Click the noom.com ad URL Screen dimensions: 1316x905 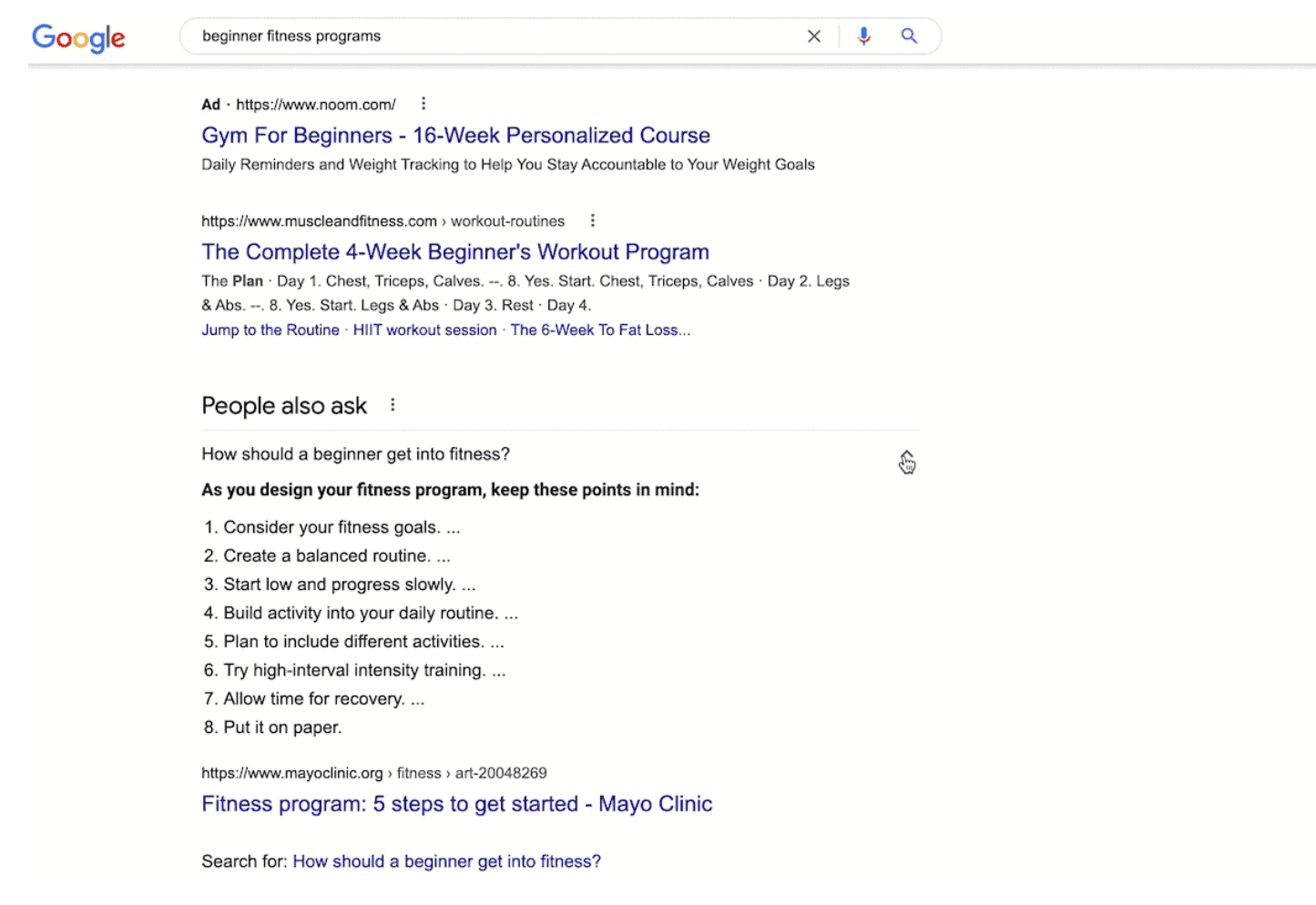(315, 105)
